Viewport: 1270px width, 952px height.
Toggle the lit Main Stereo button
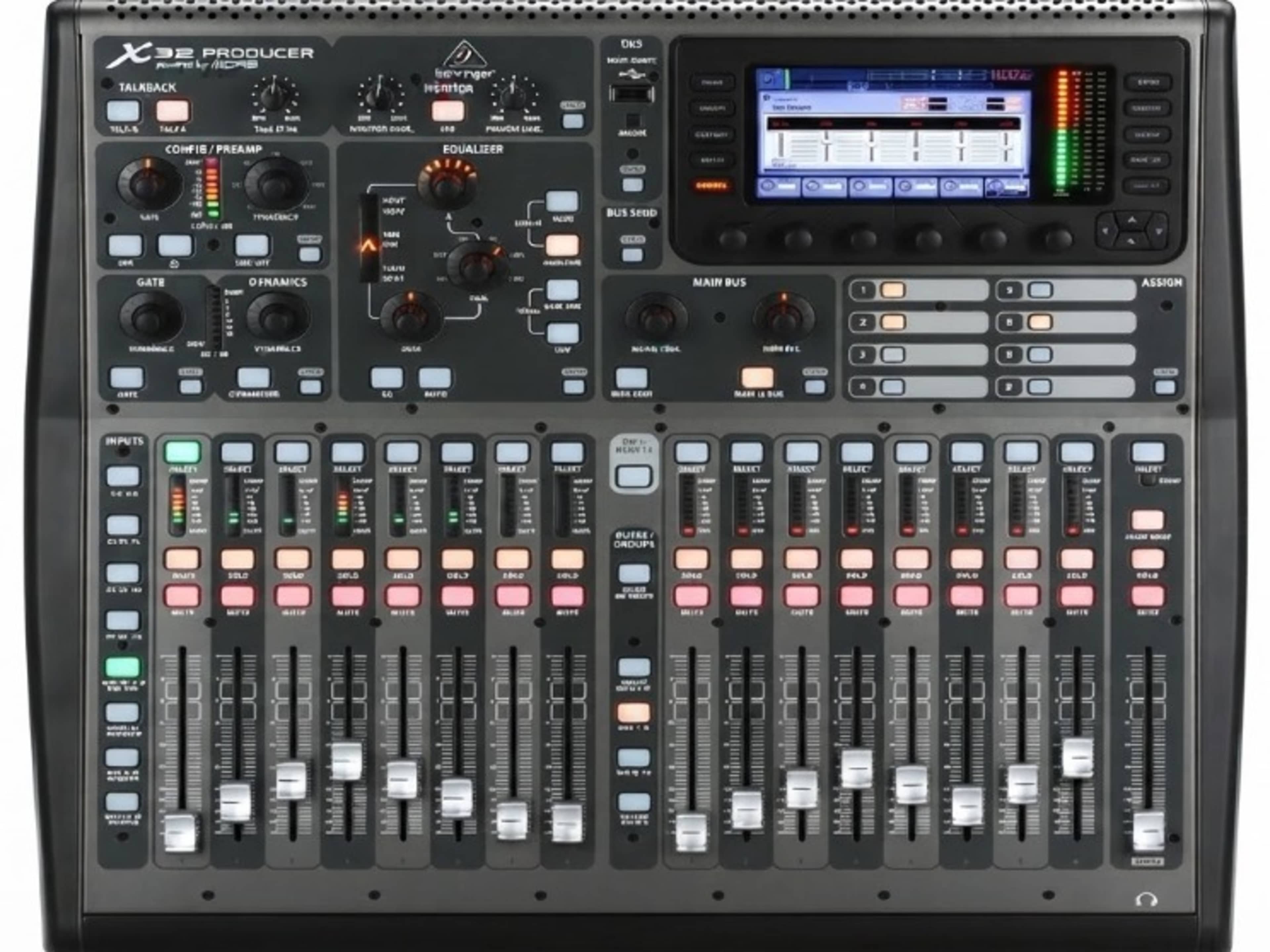[x=757, y=377]
